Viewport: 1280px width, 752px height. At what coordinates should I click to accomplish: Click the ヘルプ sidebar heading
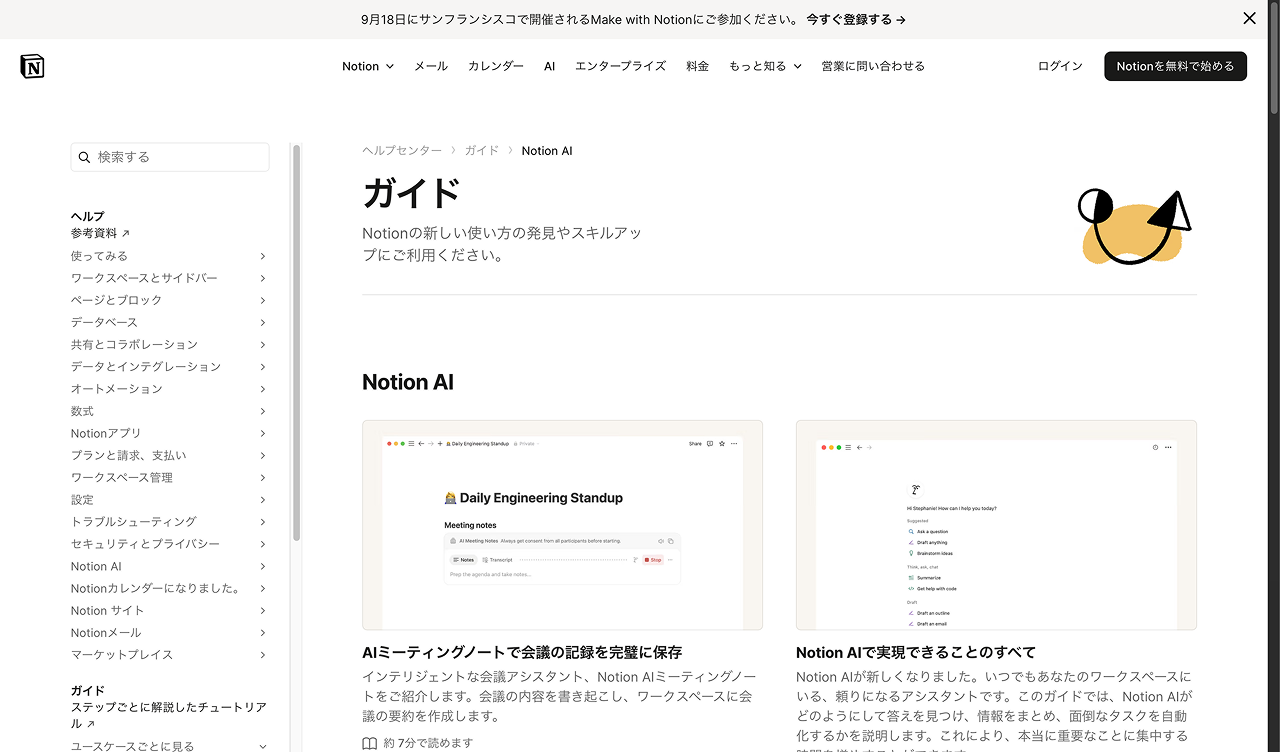pyautogui.click(x=87, y=216)
